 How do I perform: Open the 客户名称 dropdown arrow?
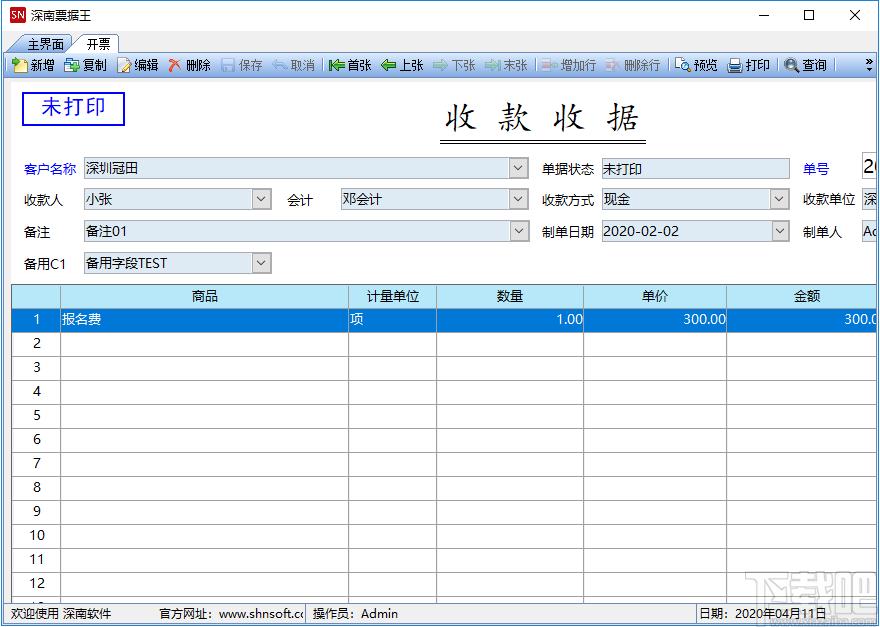[518, 168]
